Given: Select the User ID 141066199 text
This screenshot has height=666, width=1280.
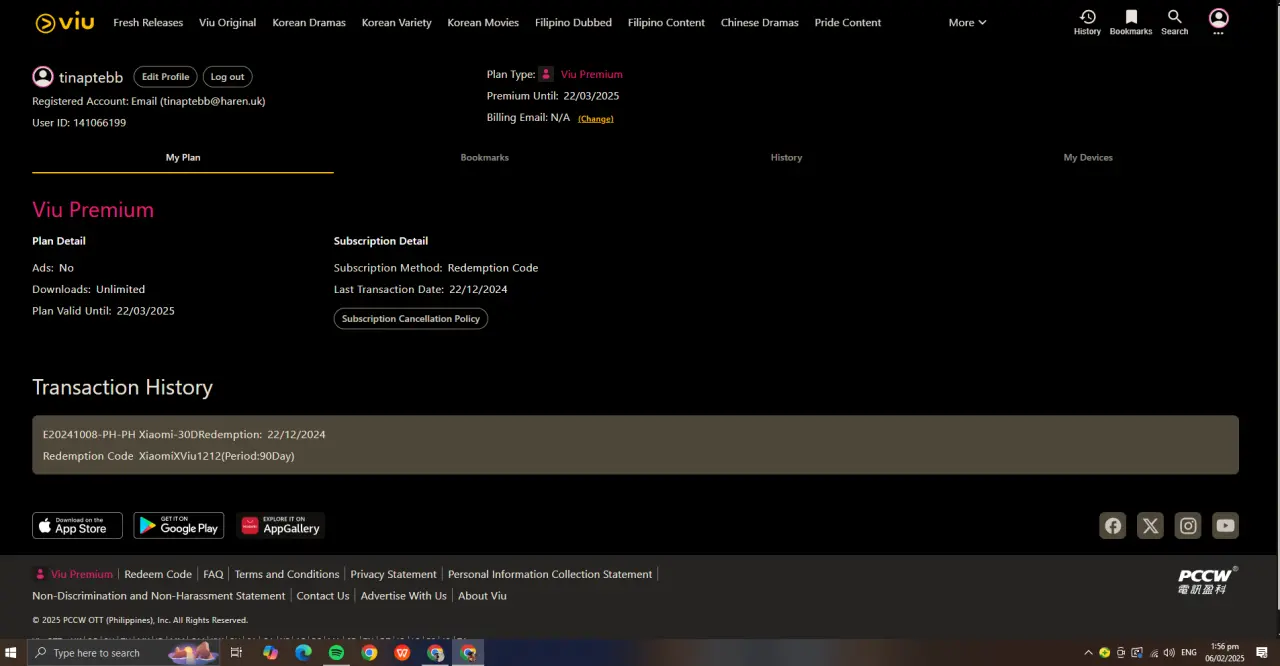Looking at the screenshot, I should (79, 123).
